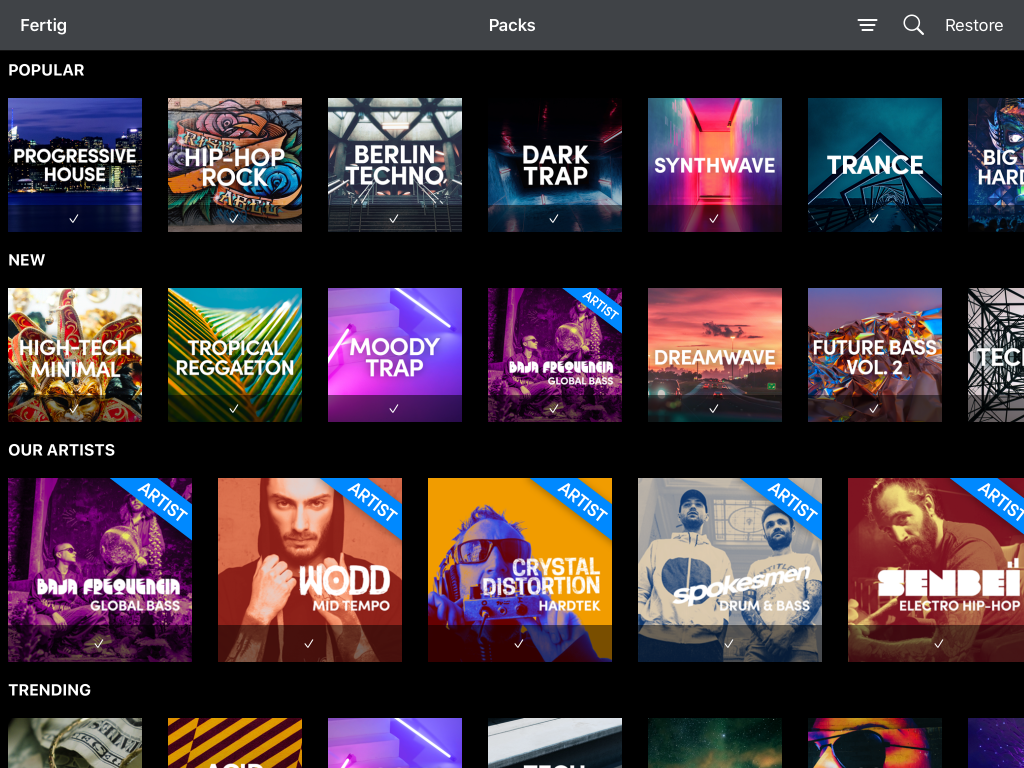Image resolution: width=1024 pixels, height=768 pixels.
Task: Open Moody Trap in New row
Action: click(x=395, y=354)
